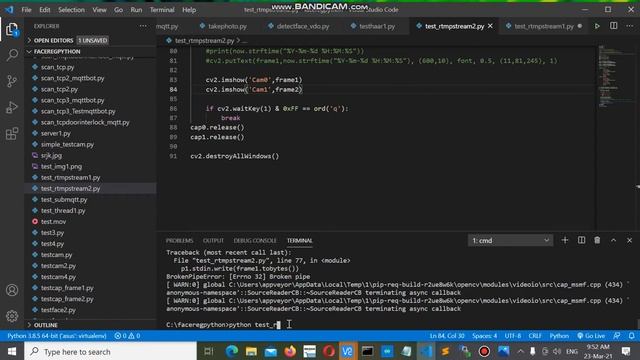Open simple_testcam.py in file explorer
The width and height of the screenshot is (640, 360).
click(x=67, y=144)
